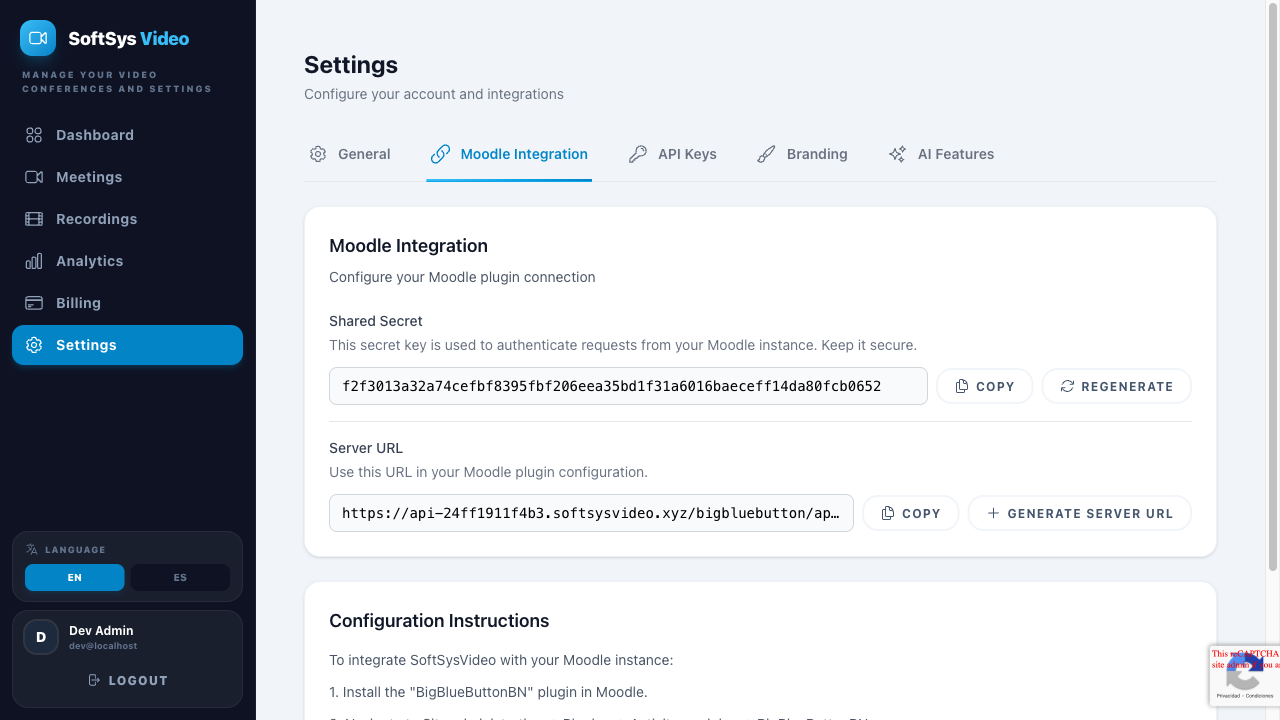Image resolution: width=1280 pixels, height=720 pixels.
Task: Click the plus icon on Generate Server URL
Action: tap(993, 513)
